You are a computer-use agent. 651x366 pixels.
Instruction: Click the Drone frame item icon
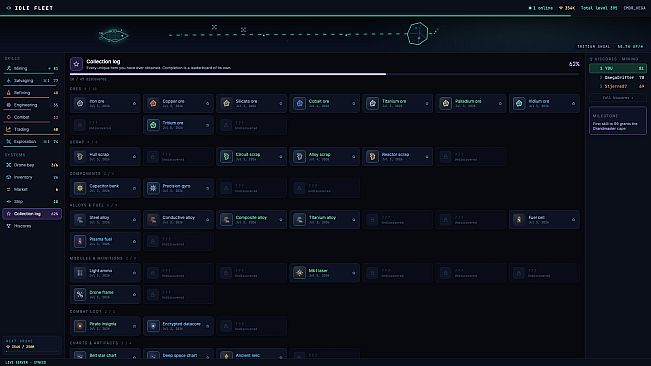(x=80, y=294)
